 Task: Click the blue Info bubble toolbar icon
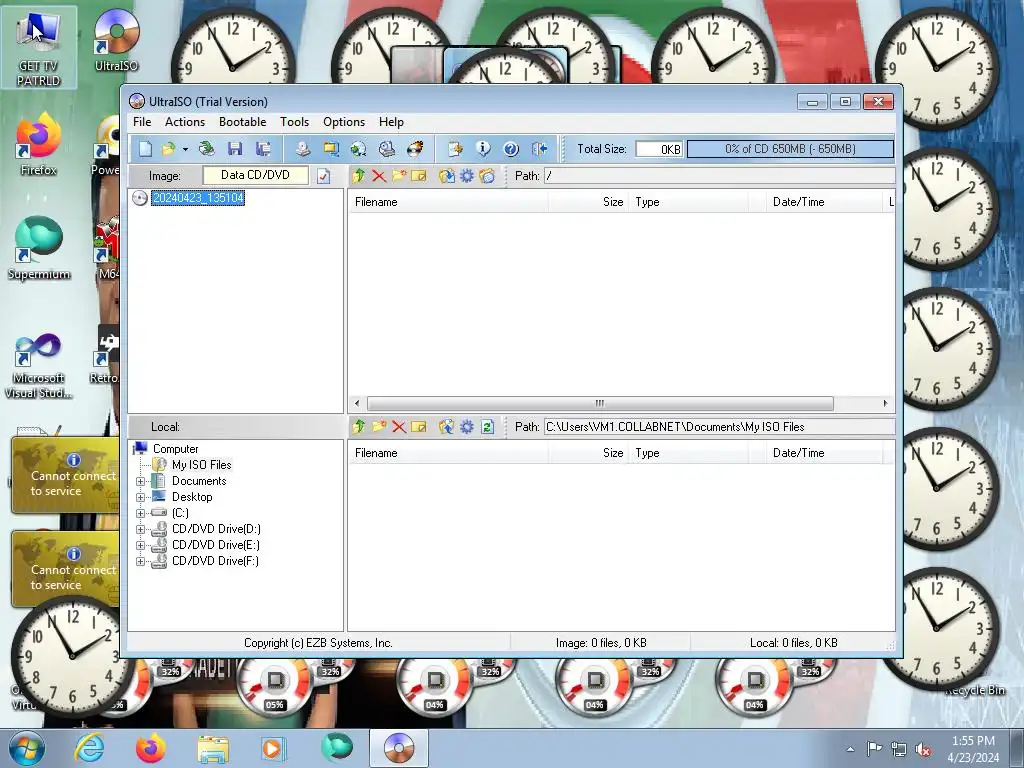click(483, 149)
